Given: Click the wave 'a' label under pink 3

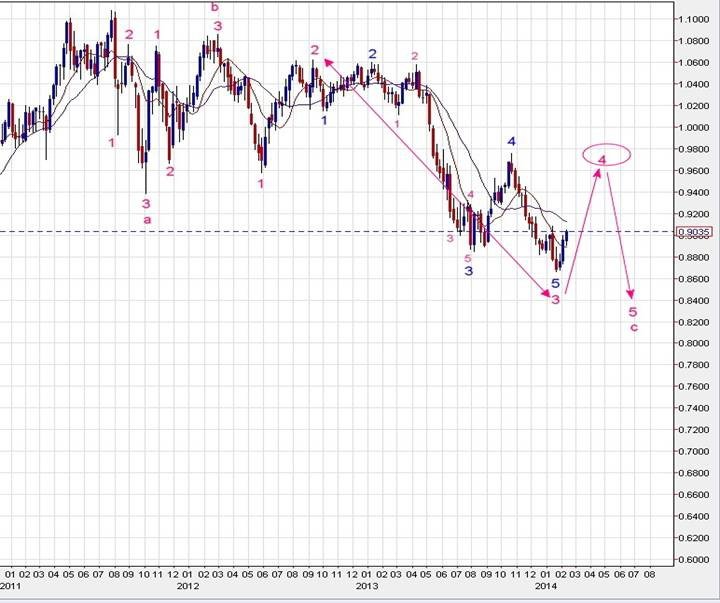Looking at the screenshot, I should tap(147, 220).
